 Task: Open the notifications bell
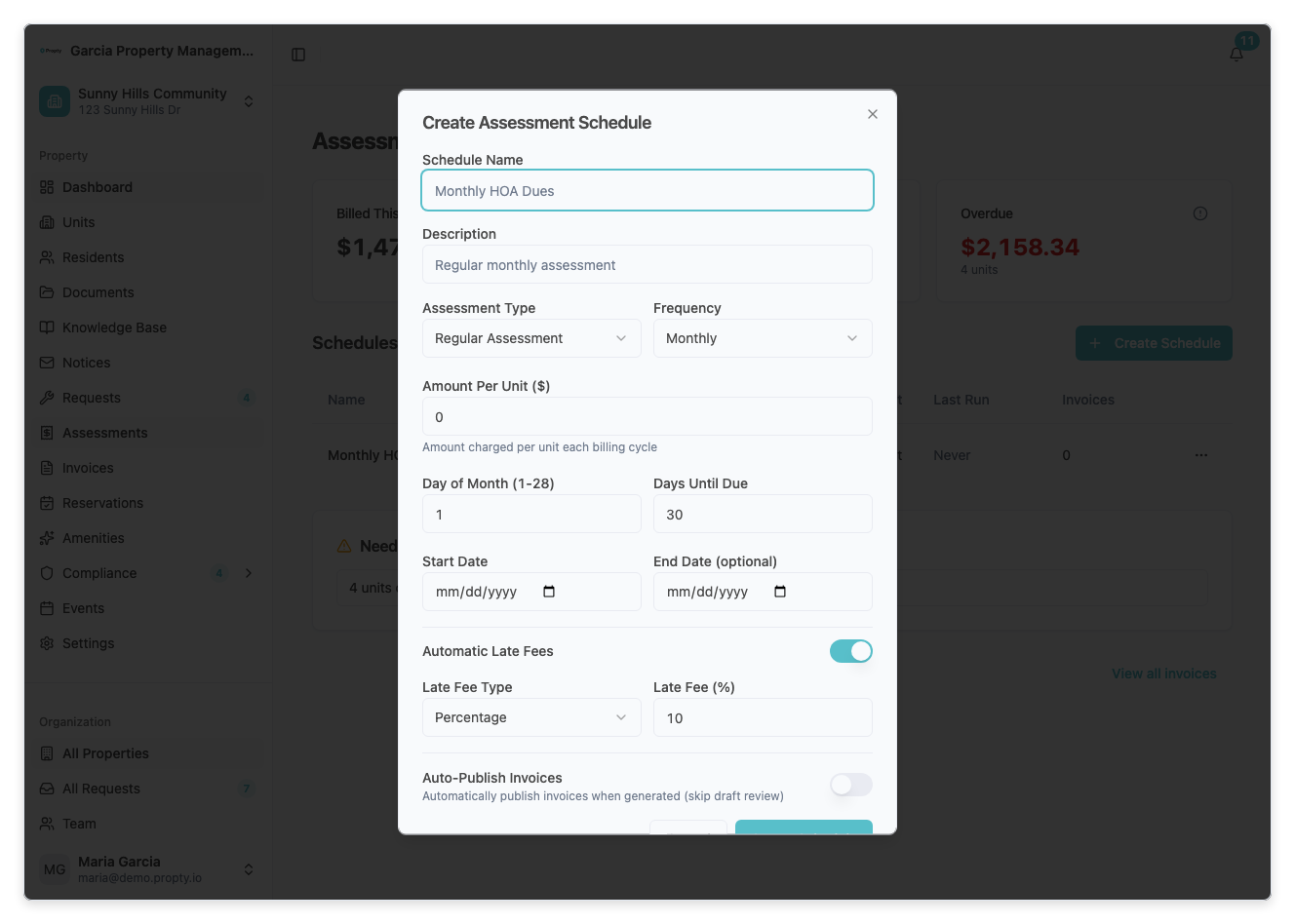tap(1236, 55)
